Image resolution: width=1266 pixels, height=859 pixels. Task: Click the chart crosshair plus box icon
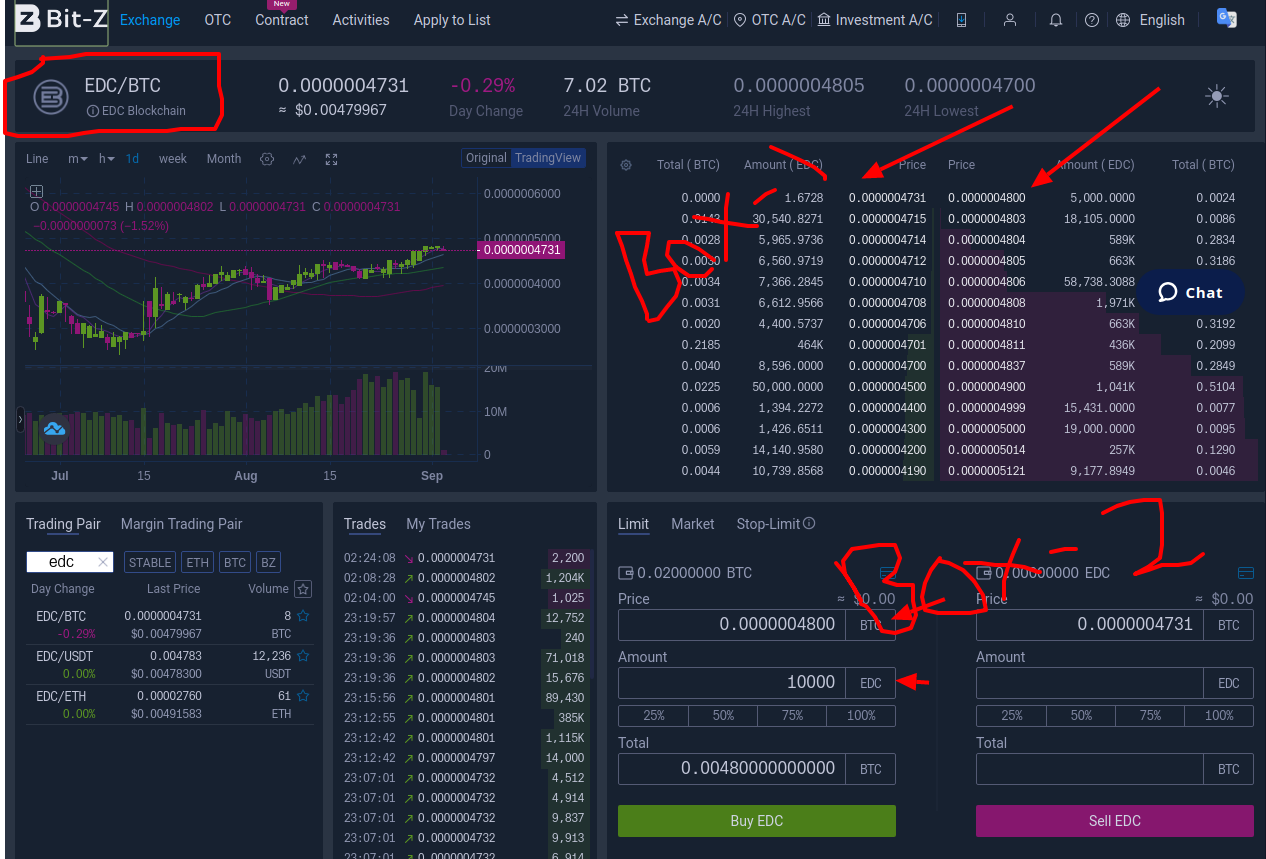pos(36,191)
